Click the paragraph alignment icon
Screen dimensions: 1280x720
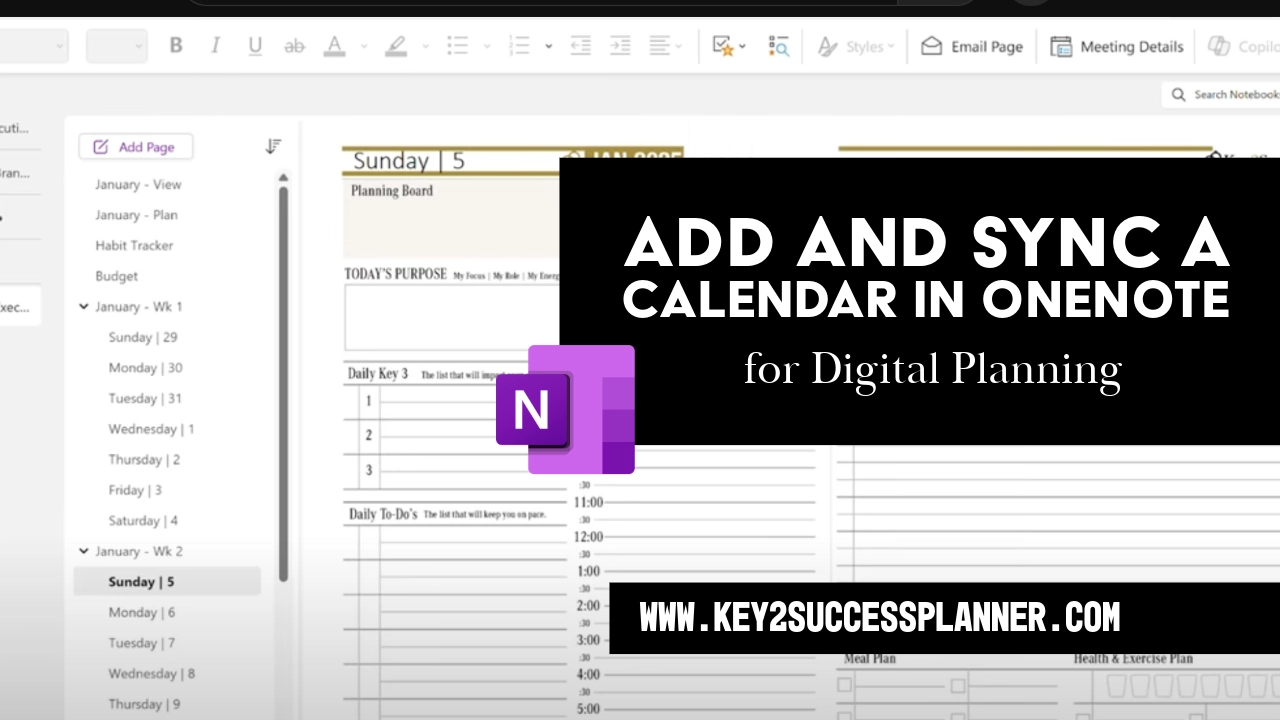click(659, 46)
